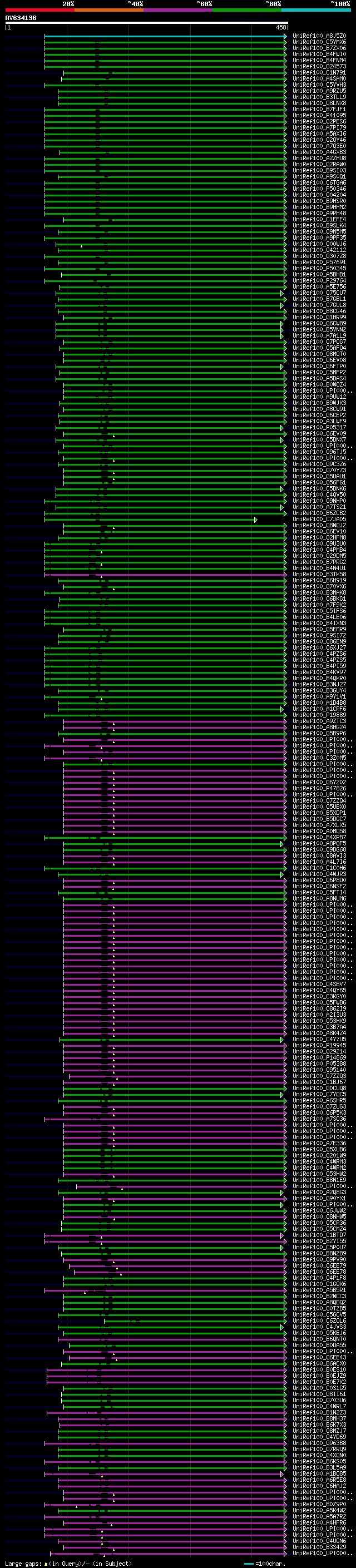356x1568 pixels.
Task: Choose hit label UniRef100_Q8LNX8
Action: pos(319,103)
